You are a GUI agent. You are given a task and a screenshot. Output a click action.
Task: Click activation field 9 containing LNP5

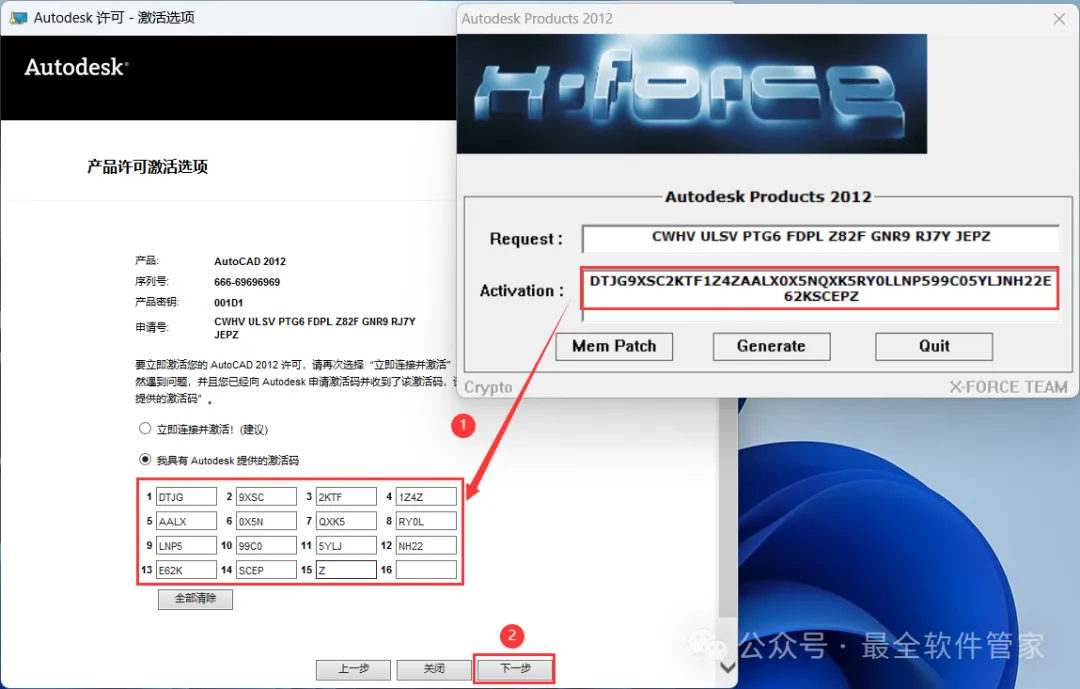click(186, 546)
